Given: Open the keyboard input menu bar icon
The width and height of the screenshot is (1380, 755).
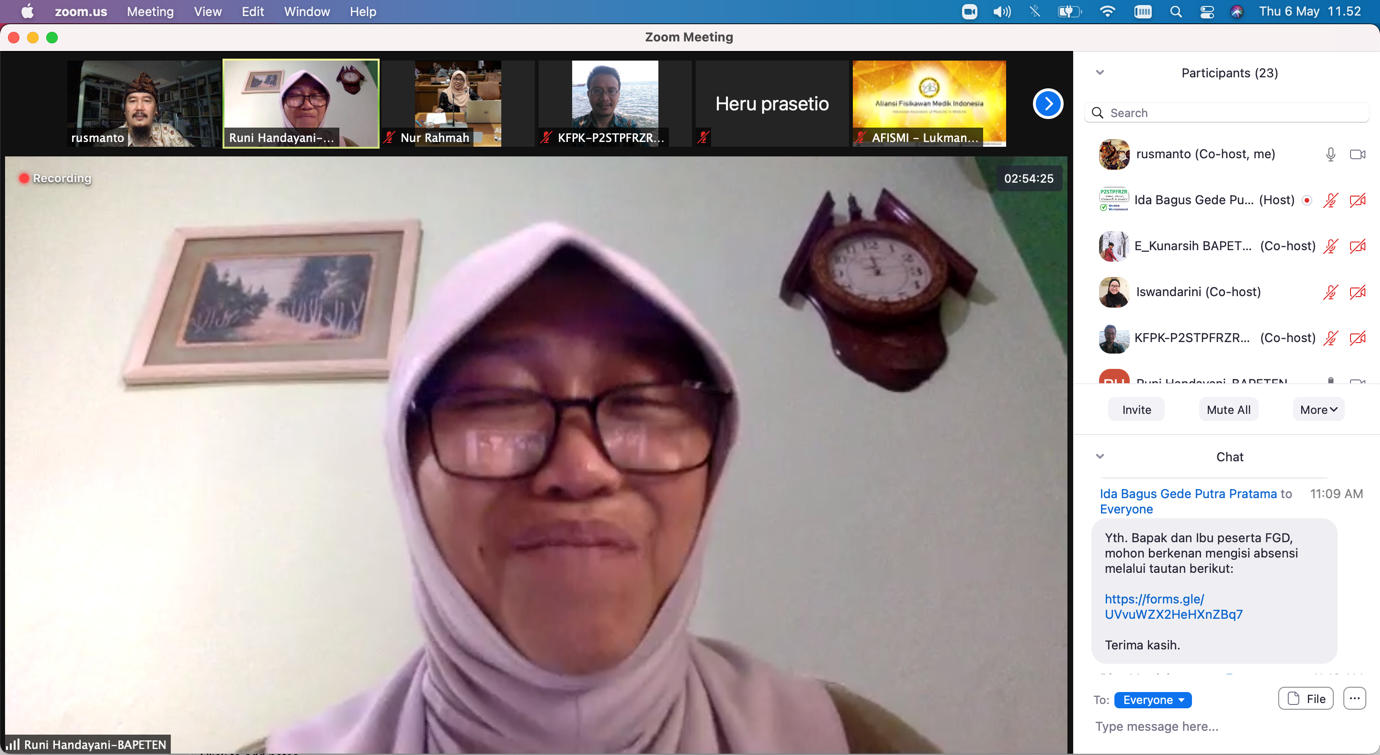Looking at the screenshot, I should click(x=1143, y=12).
